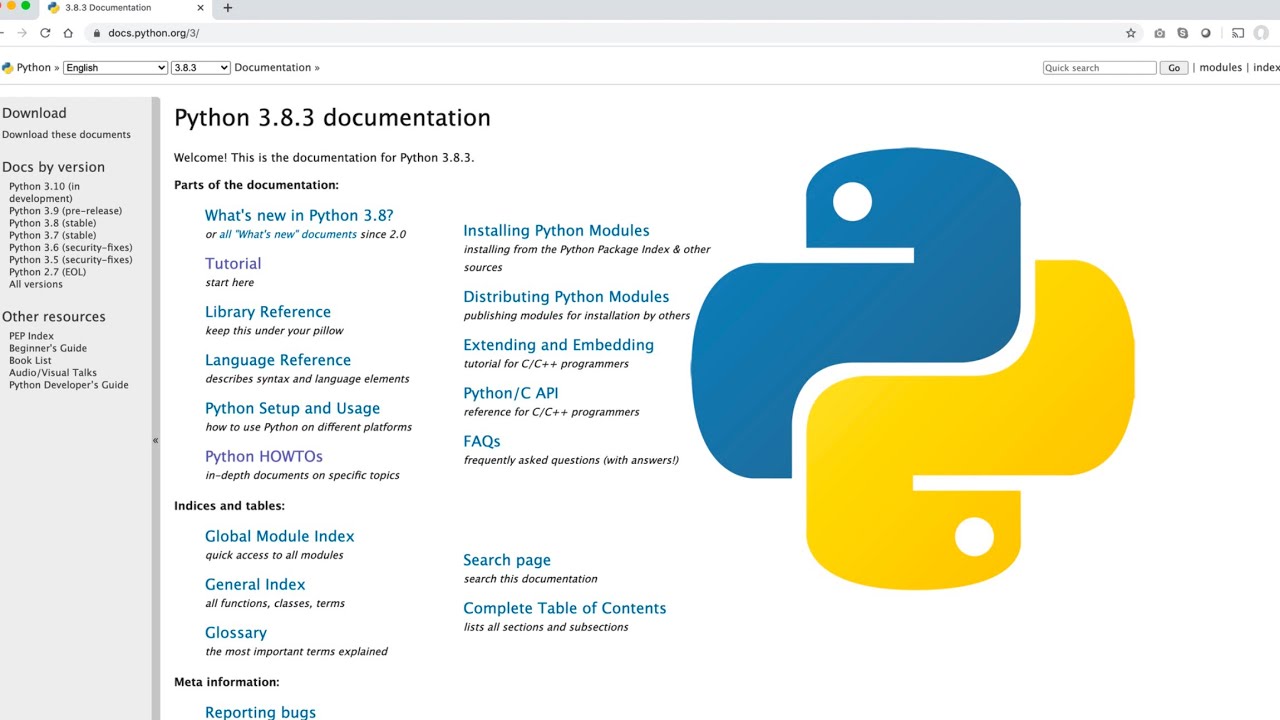The image size is (1280, 720).
Task: Click Python 3.9 (pre-release) in sidebar
Action: click(x=65, y=211)
